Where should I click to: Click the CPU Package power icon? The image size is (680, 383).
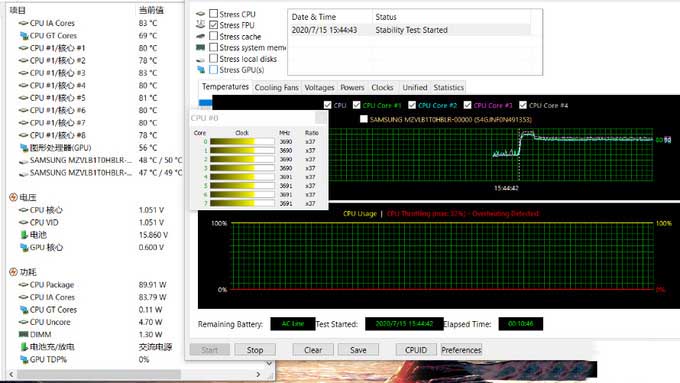coord(23,285)
